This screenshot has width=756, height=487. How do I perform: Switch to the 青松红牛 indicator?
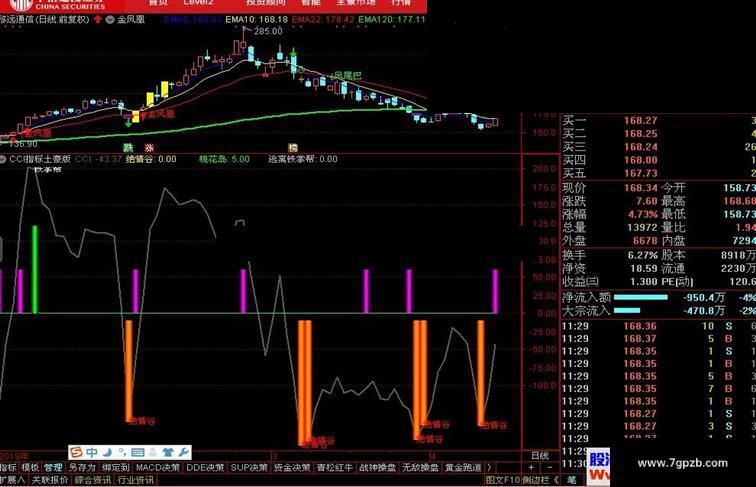[x=335, y=467]
